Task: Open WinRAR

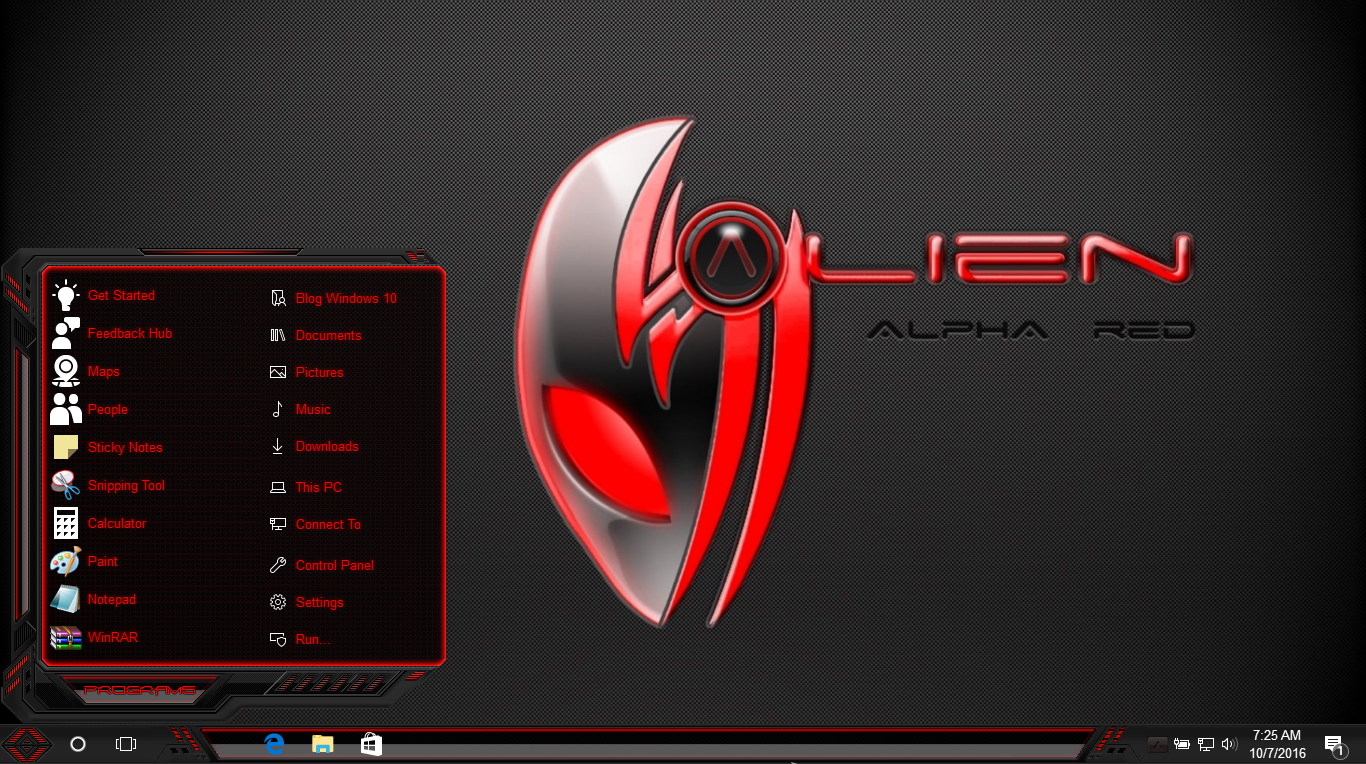Action: [x=111, y=637]
